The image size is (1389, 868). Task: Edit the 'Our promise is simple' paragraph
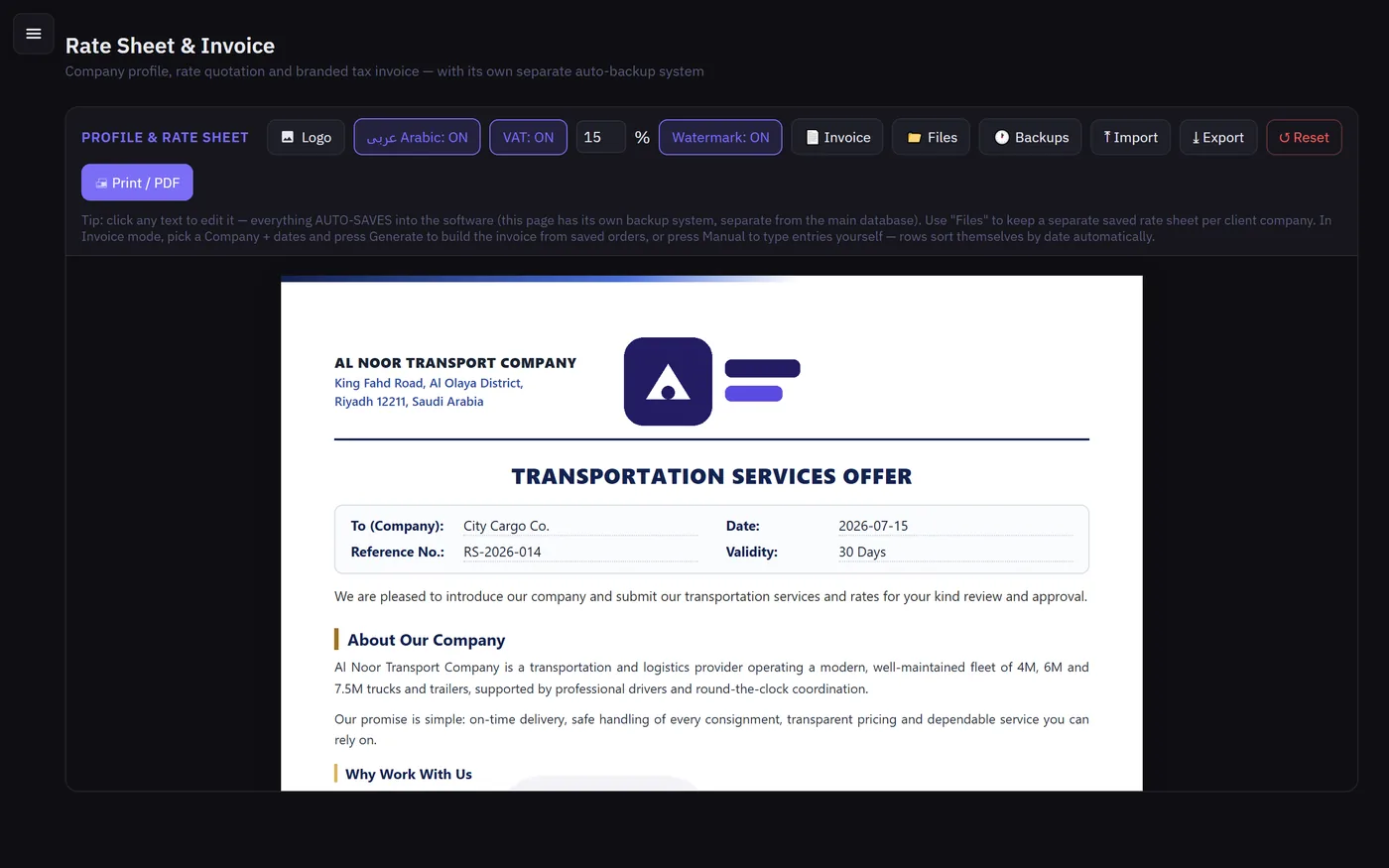coord(711,729)
